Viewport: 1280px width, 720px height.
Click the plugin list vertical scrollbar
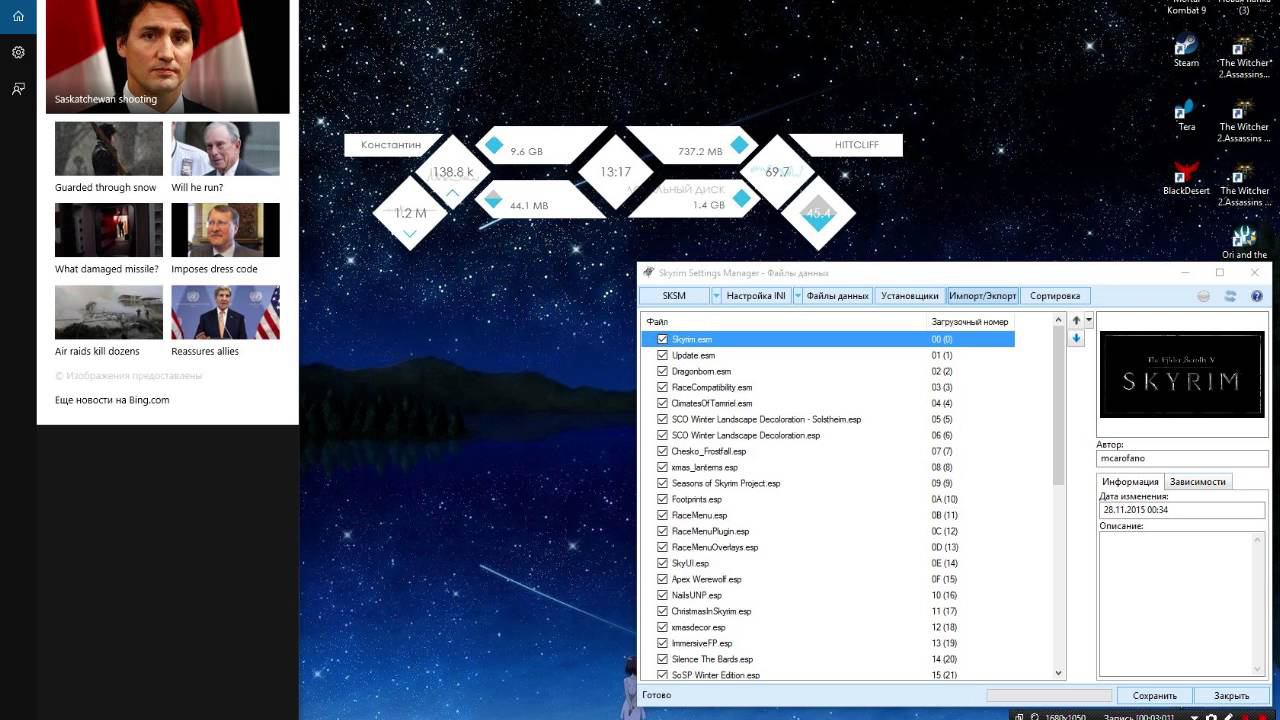(x=1059, y=496)
